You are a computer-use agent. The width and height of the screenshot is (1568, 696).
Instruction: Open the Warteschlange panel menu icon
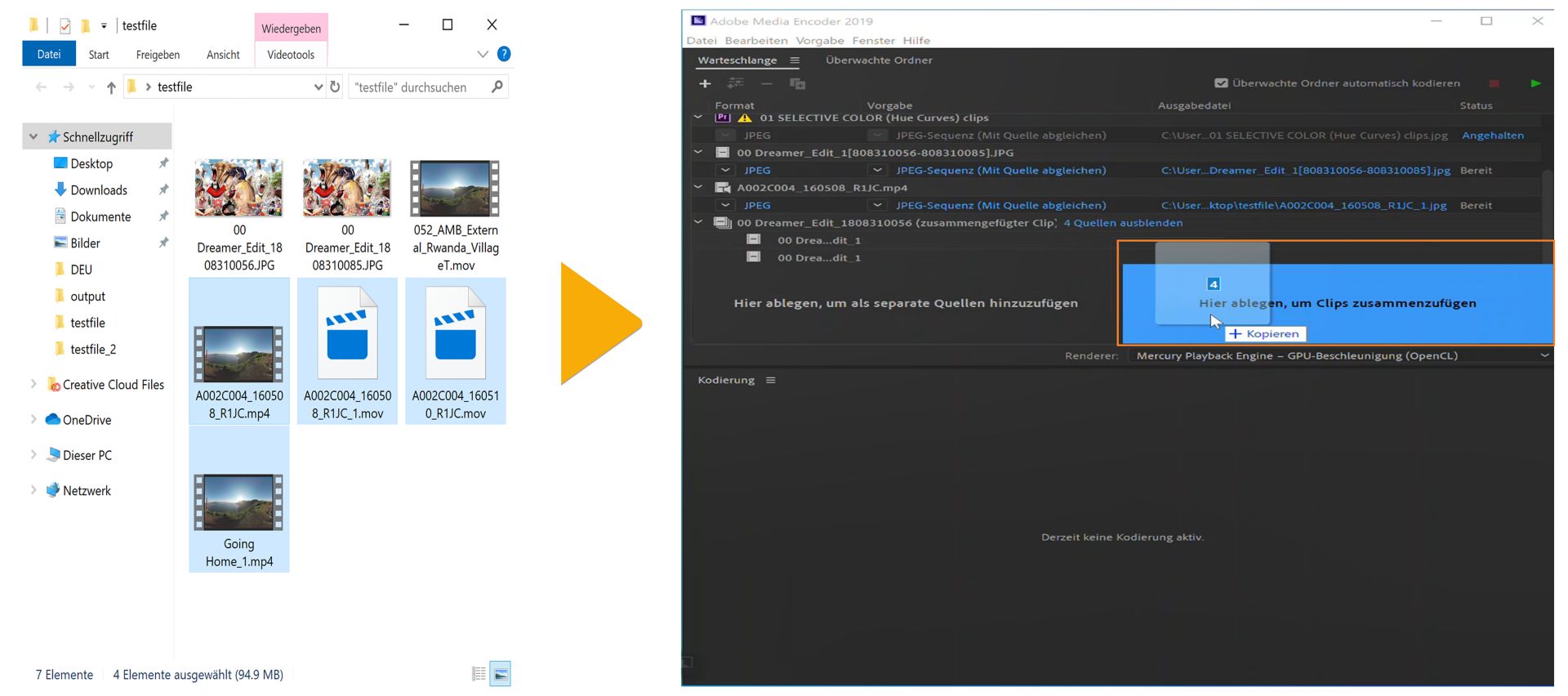pyautogui.click(x=795, y=60)
